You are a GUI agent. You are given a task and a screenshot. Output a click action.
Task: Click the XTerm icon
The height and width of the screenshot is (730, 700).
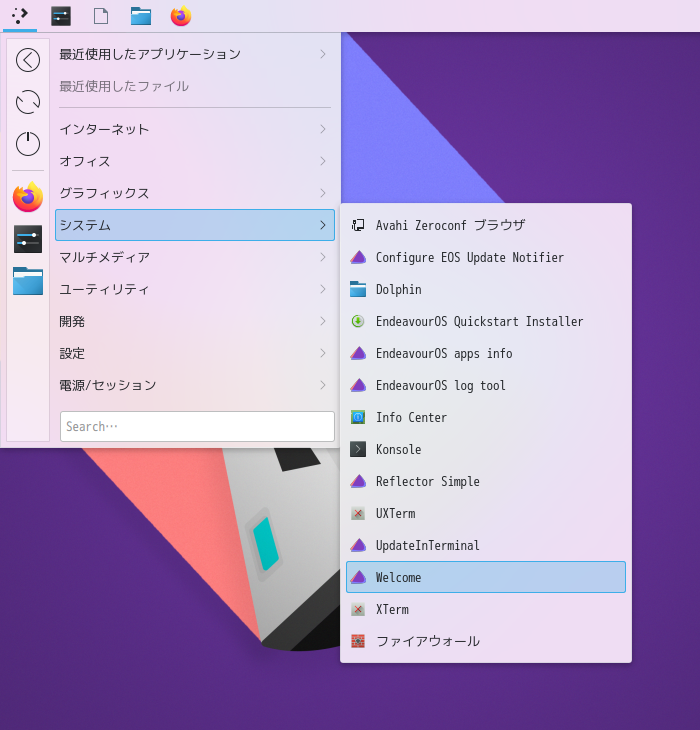coord(358,609)
